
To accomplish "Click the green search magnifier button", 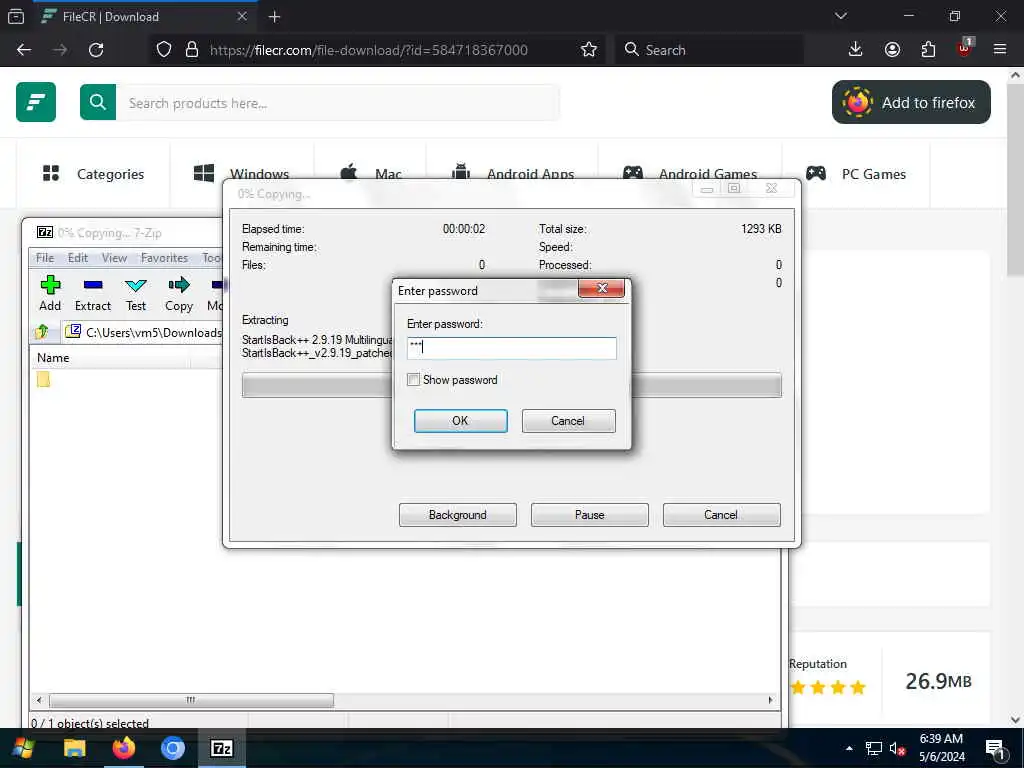I will [98, 102].
